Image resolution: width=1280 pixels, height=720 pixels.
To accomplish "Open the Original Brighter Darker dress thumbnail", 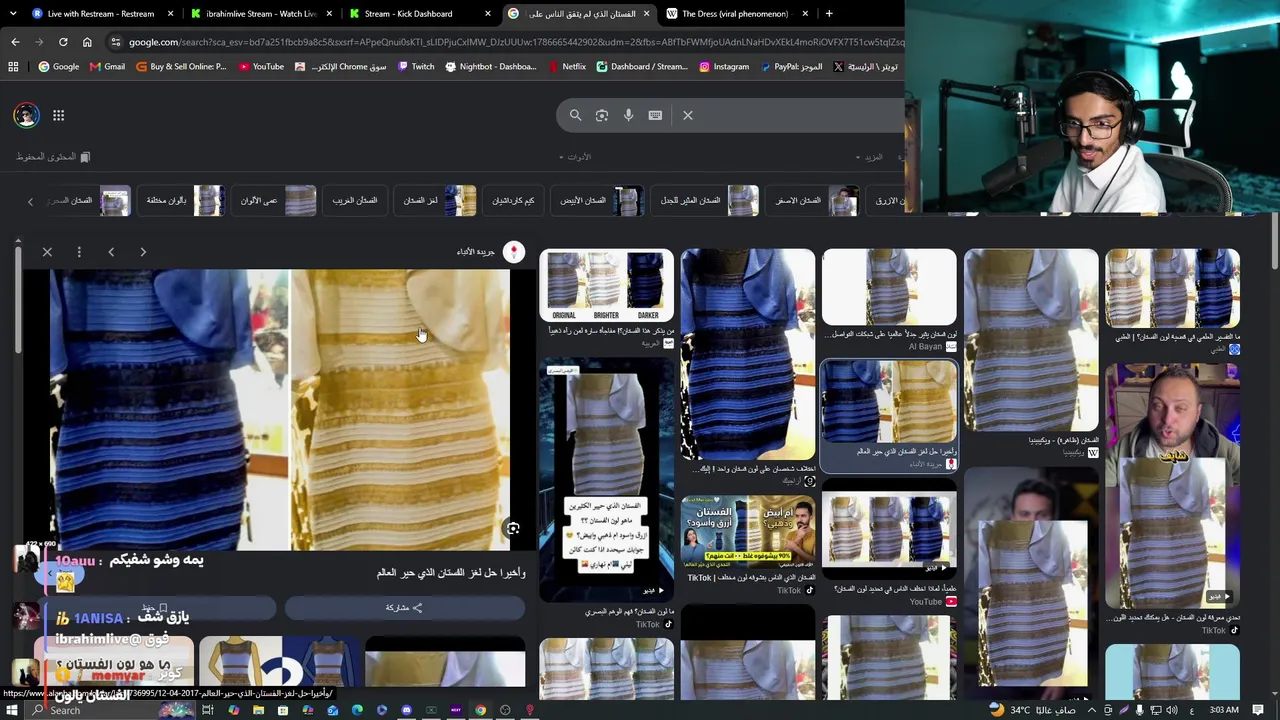I will (x=606, y=286).
